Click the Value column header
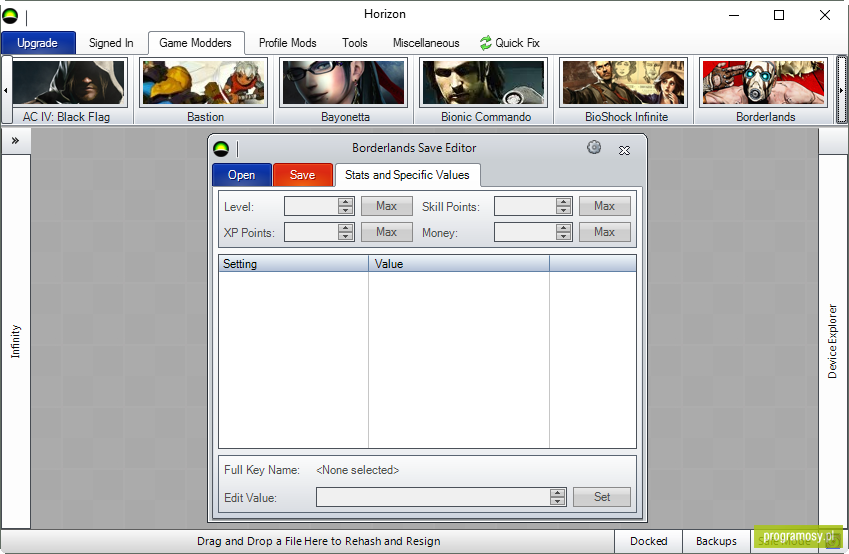 click(459, 264)
